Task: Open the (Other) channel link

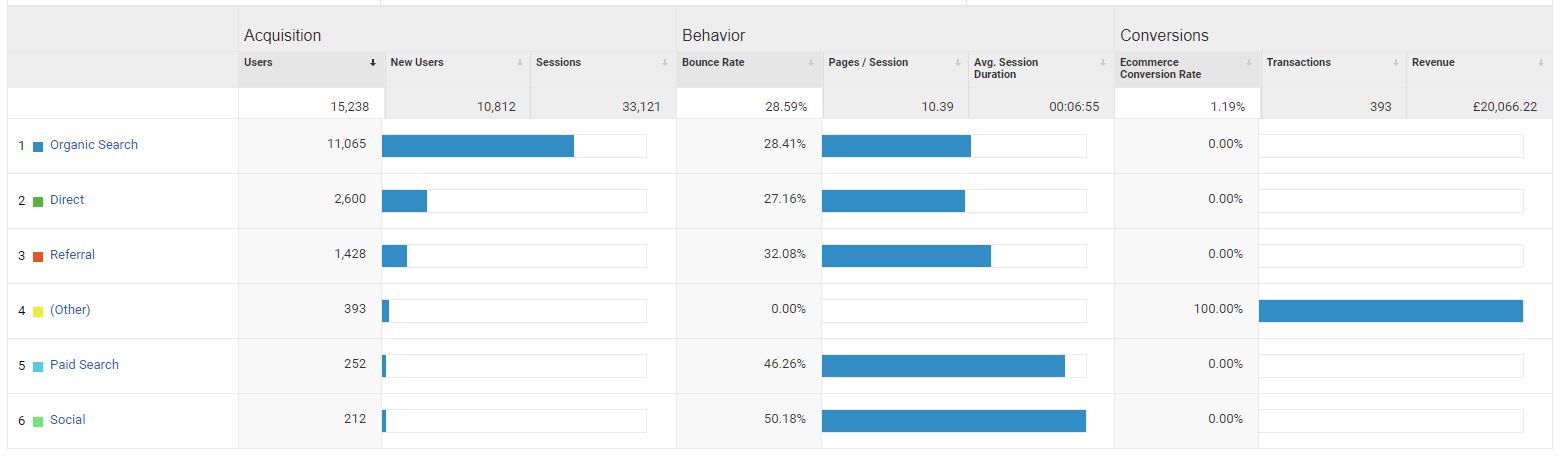Action: (70, 310)
